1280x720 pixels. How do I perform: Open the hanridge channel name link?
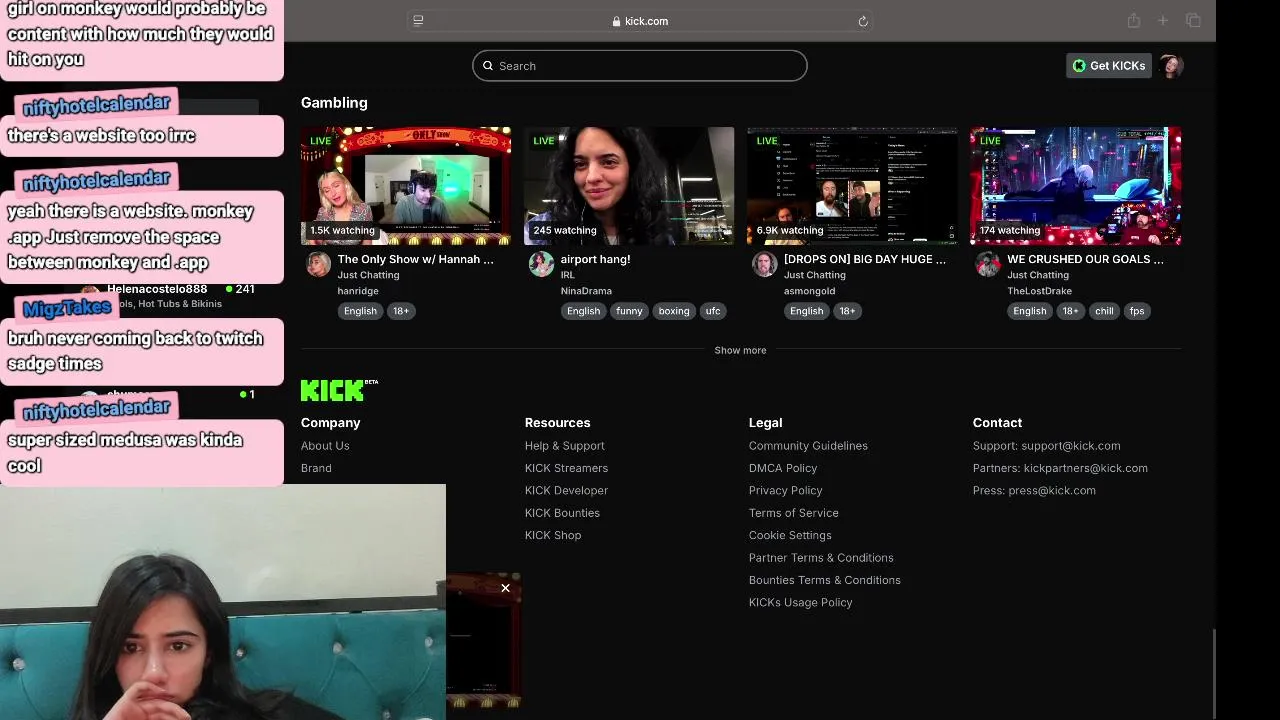click(358, 291)
